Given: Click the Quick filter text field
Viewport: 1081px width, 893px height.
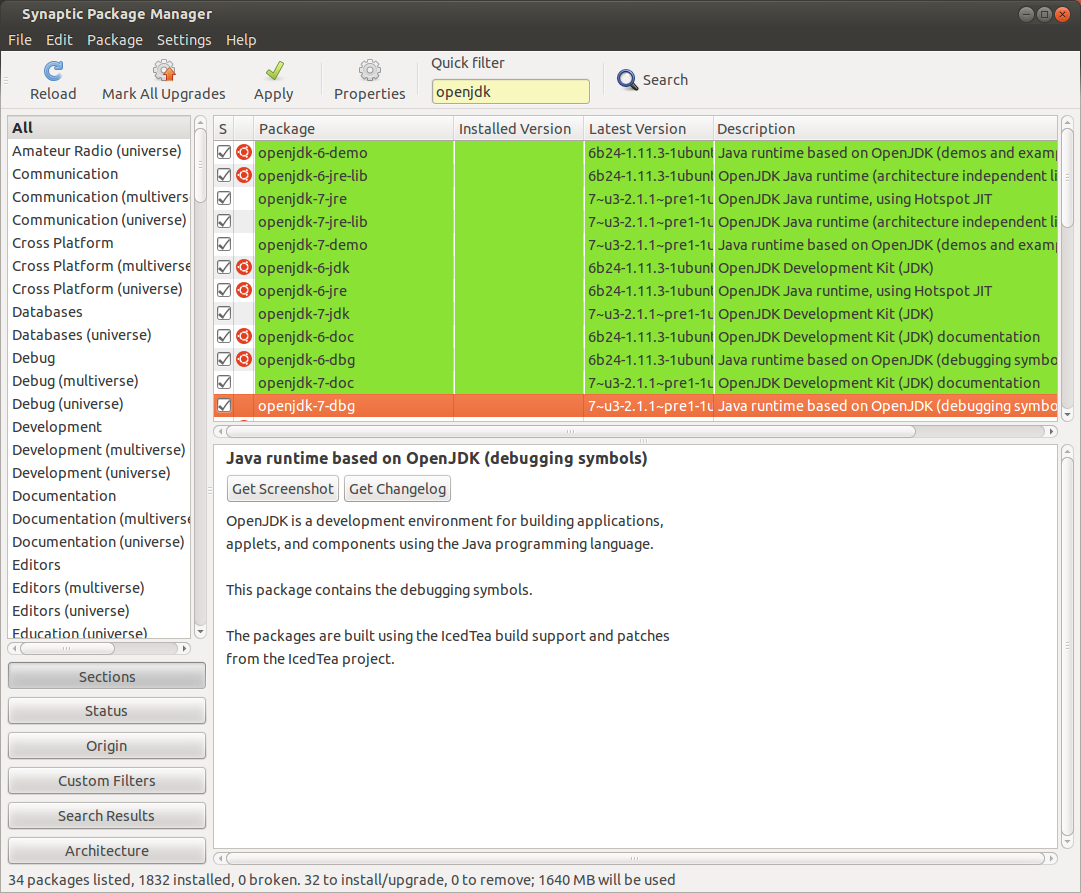Looking at the screenshot, I should pyautogui.click(x=510, y=92).
